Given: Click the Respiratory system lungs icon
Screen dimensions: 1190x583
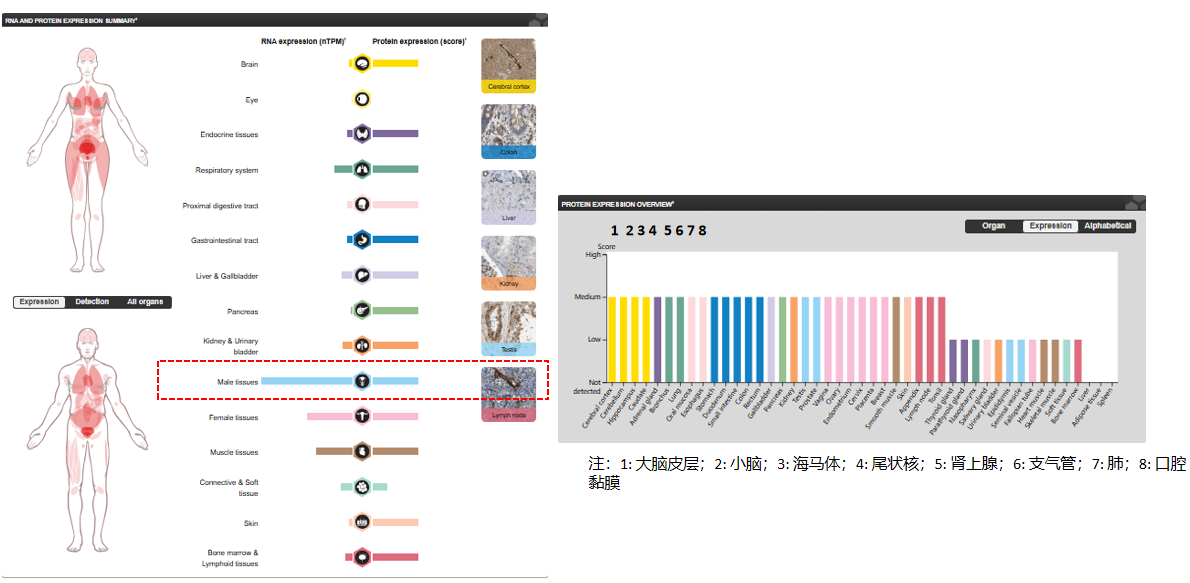Looking at the screenshot, I should point(362,170).
